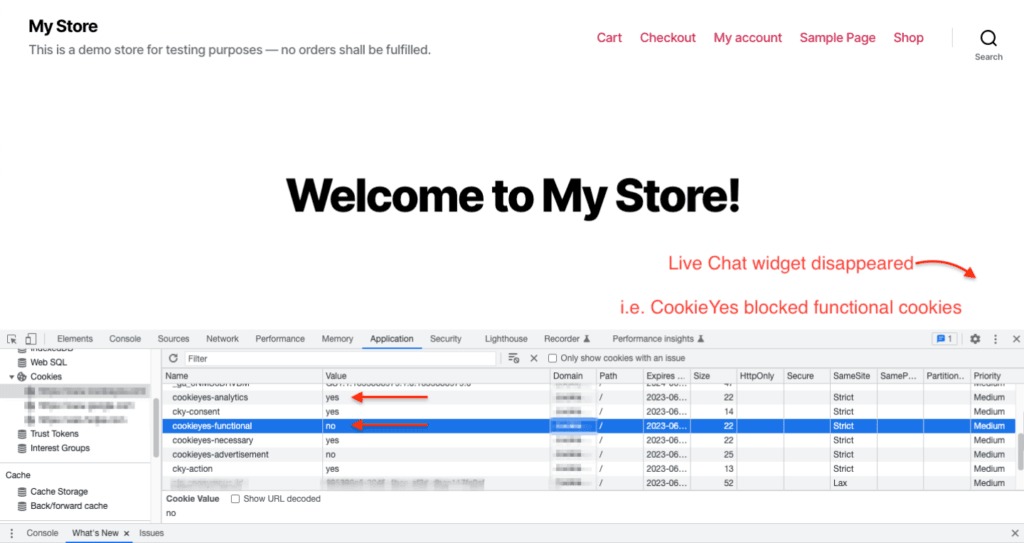Click the cookie table vertical scrollbar
Image resolution: width=1024 pixels, height=543 pixels.
point(1021,451)
